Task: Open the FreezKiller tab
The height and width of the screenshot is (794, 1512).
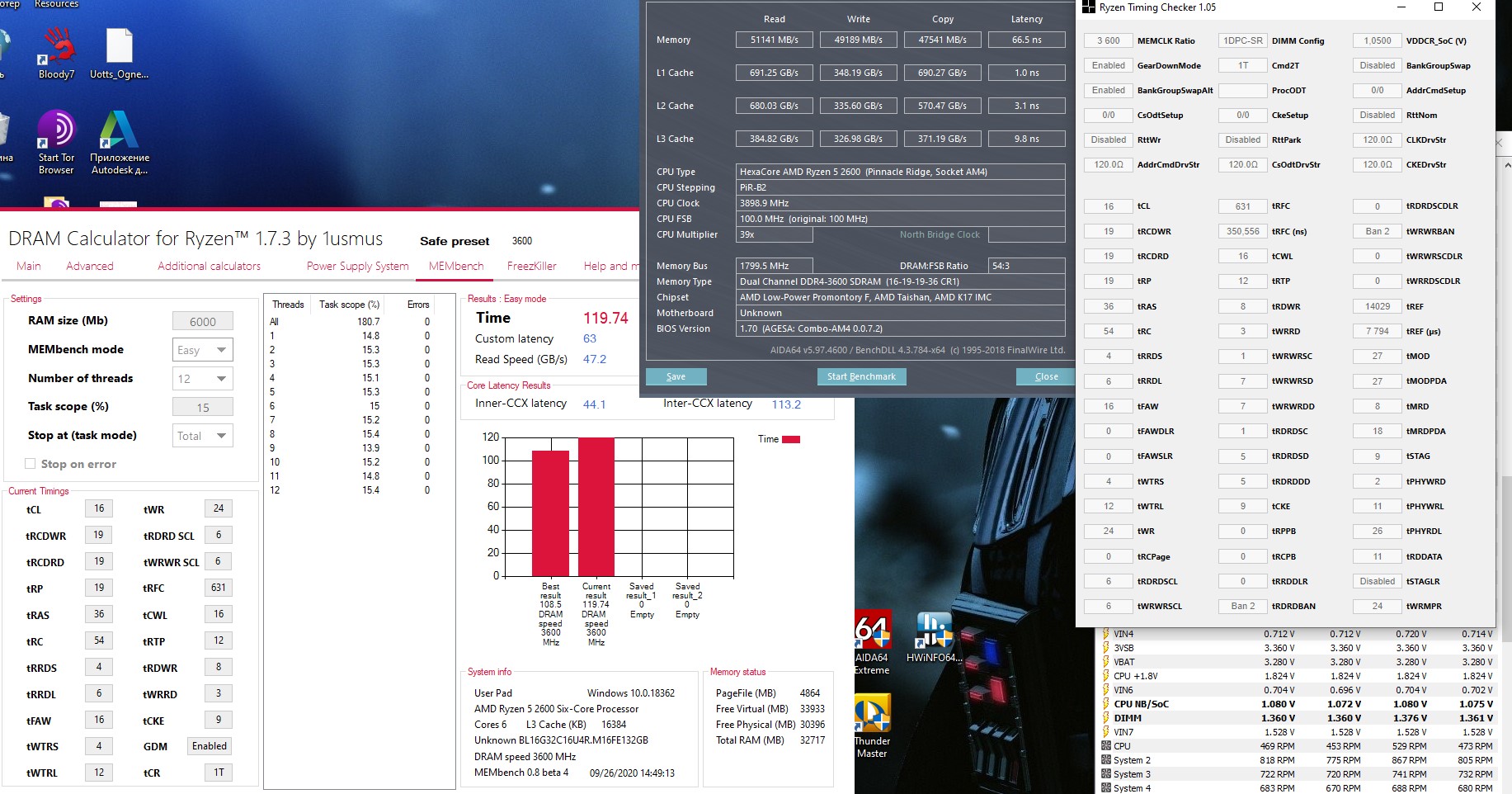Action: point(532,266)
